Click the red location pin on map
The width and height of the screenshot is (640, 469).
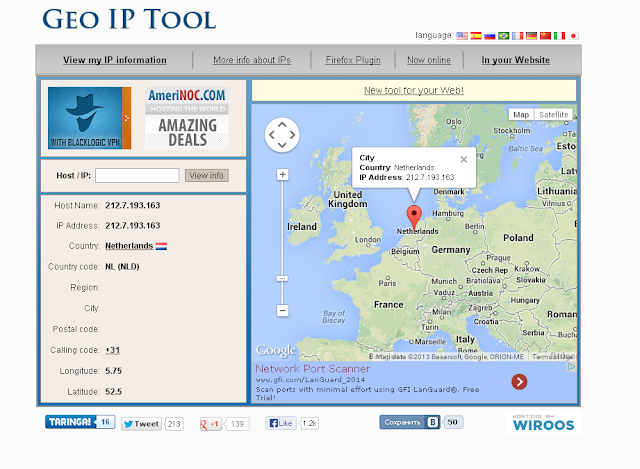414,218
